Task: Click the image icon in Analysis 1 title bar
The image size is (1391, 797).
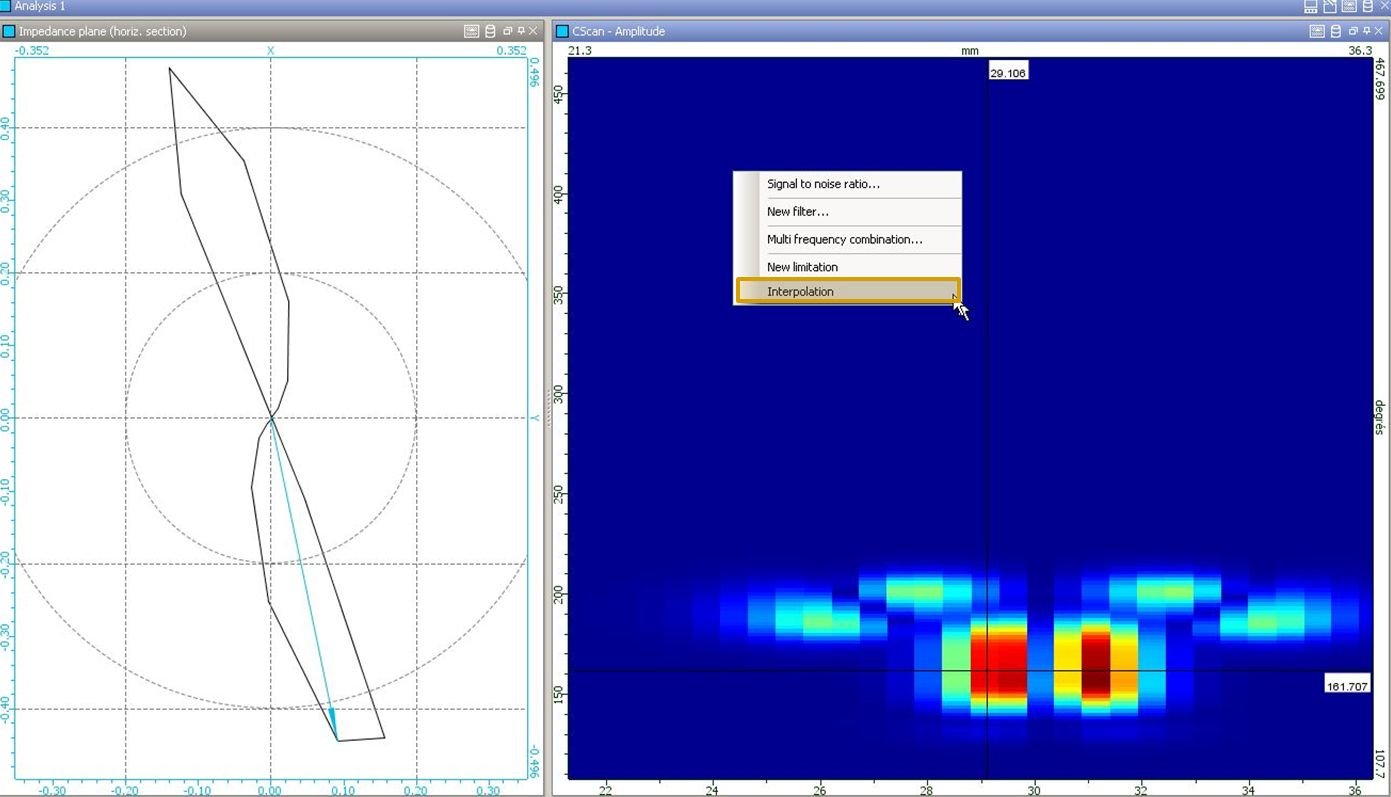Action: tap(1348, 7)
